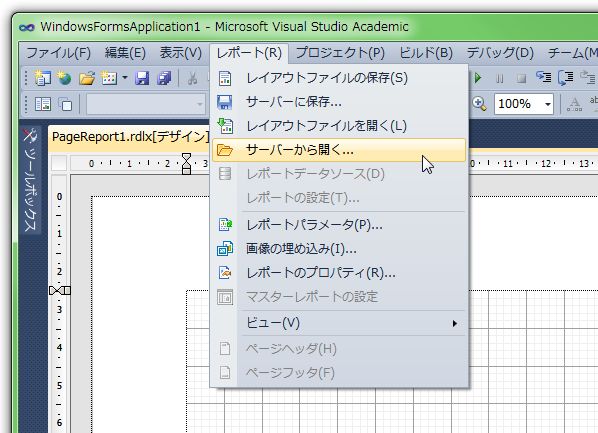Open the Add New Item dropdown arrow

pyautogui.click(x=125, y=78)
